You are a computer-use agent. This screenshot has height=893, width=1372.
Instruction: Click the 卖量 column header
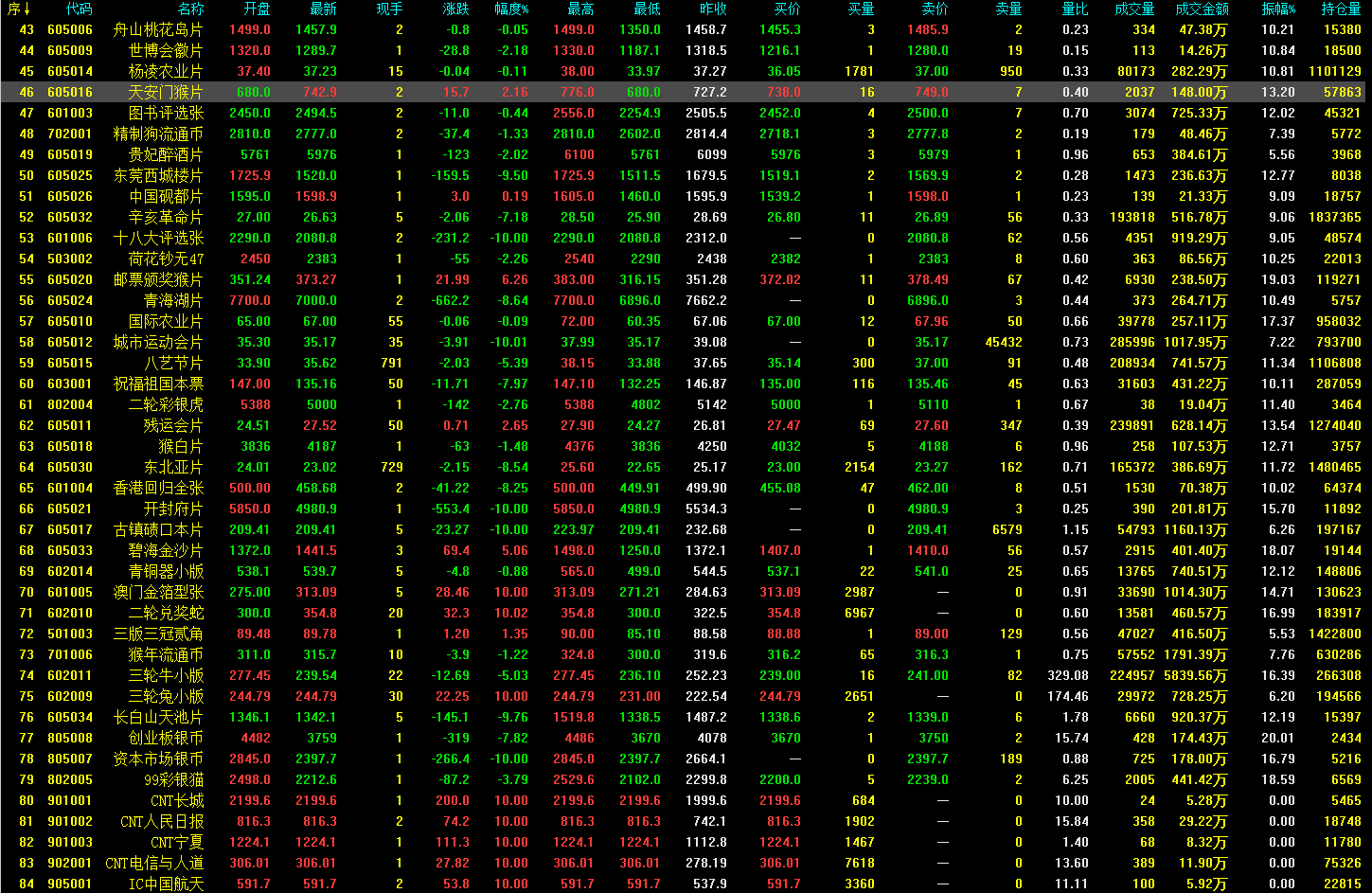(1008, 9)
